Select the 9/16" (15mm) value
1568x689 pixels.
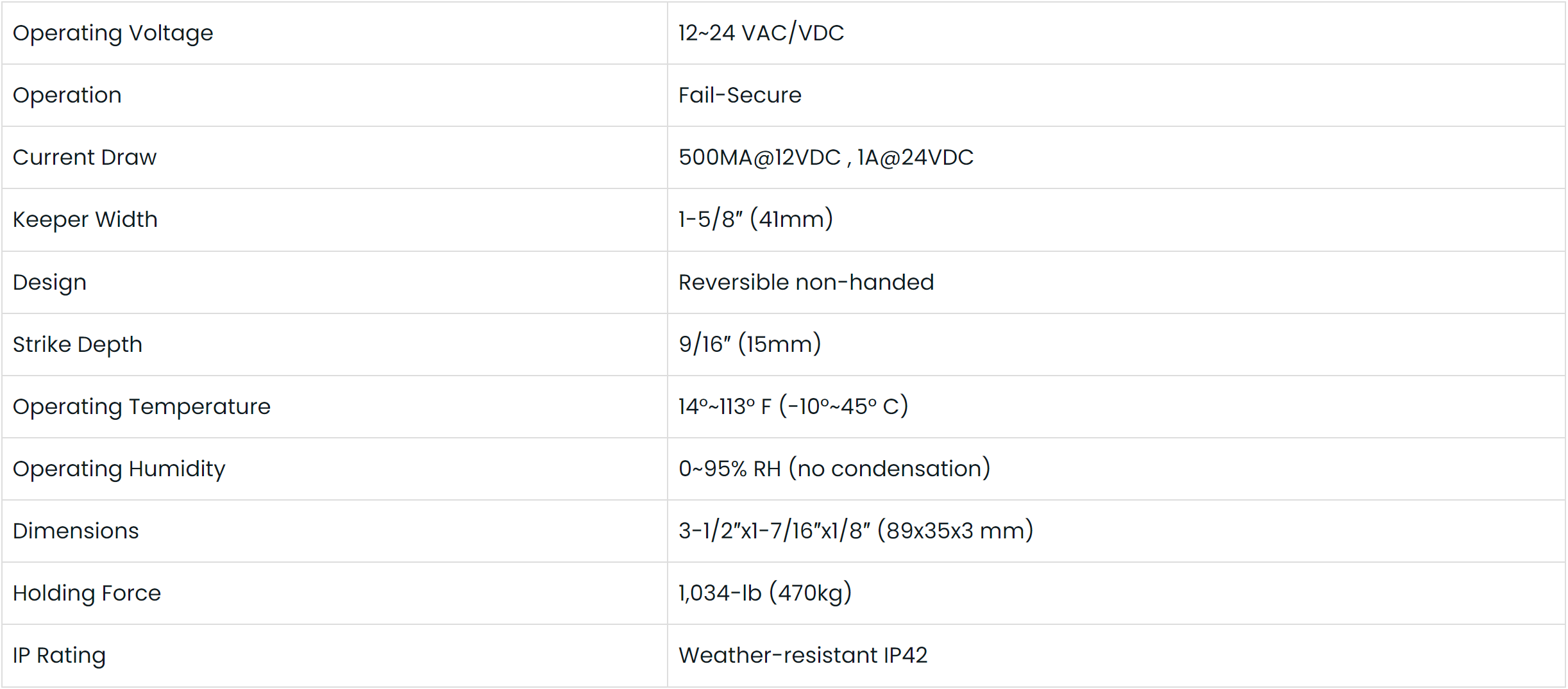coord(750,344)
